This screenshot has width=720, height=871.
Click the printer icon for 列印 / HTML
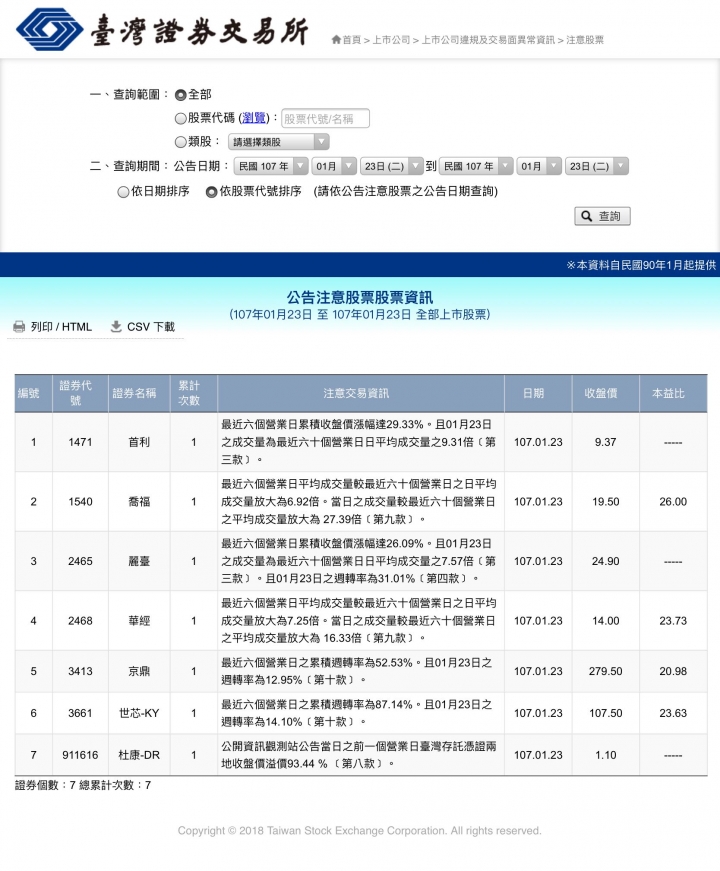(19, 327)
